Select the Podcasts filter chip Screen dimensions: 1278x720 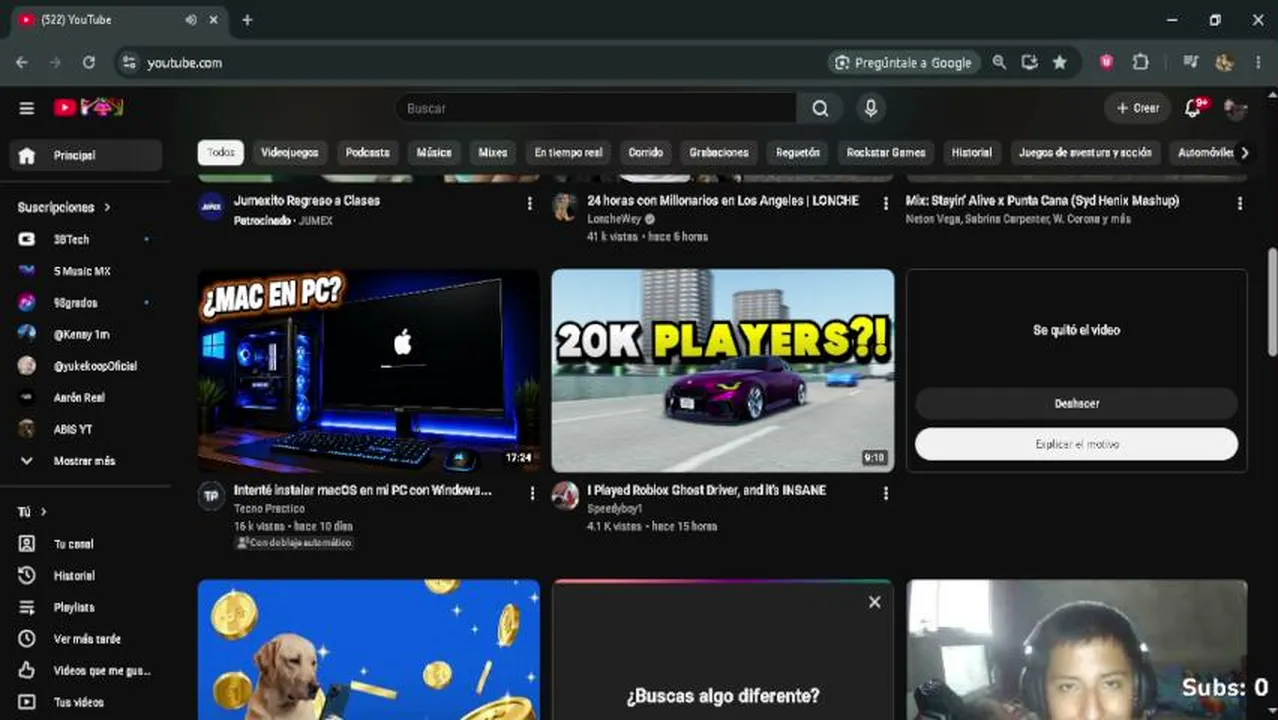pos(367,152)
